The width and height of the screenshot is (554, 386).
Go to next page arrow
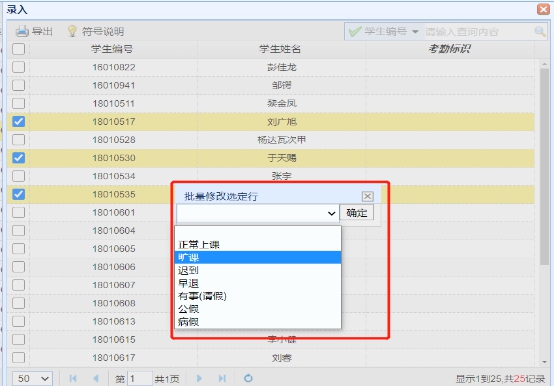(x=199, y=379)
